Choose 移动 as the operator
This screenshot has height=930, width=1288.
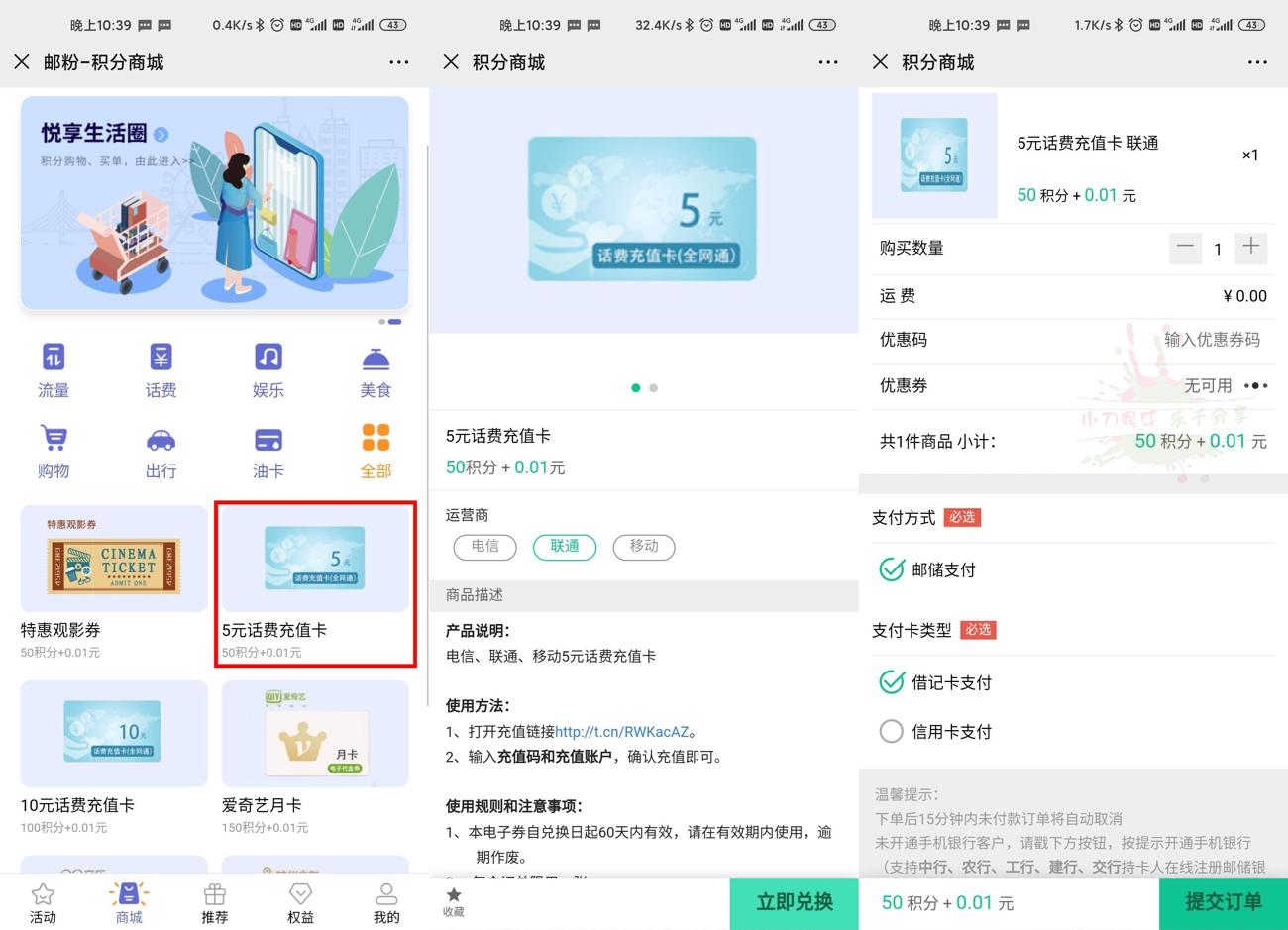point(644,547)
